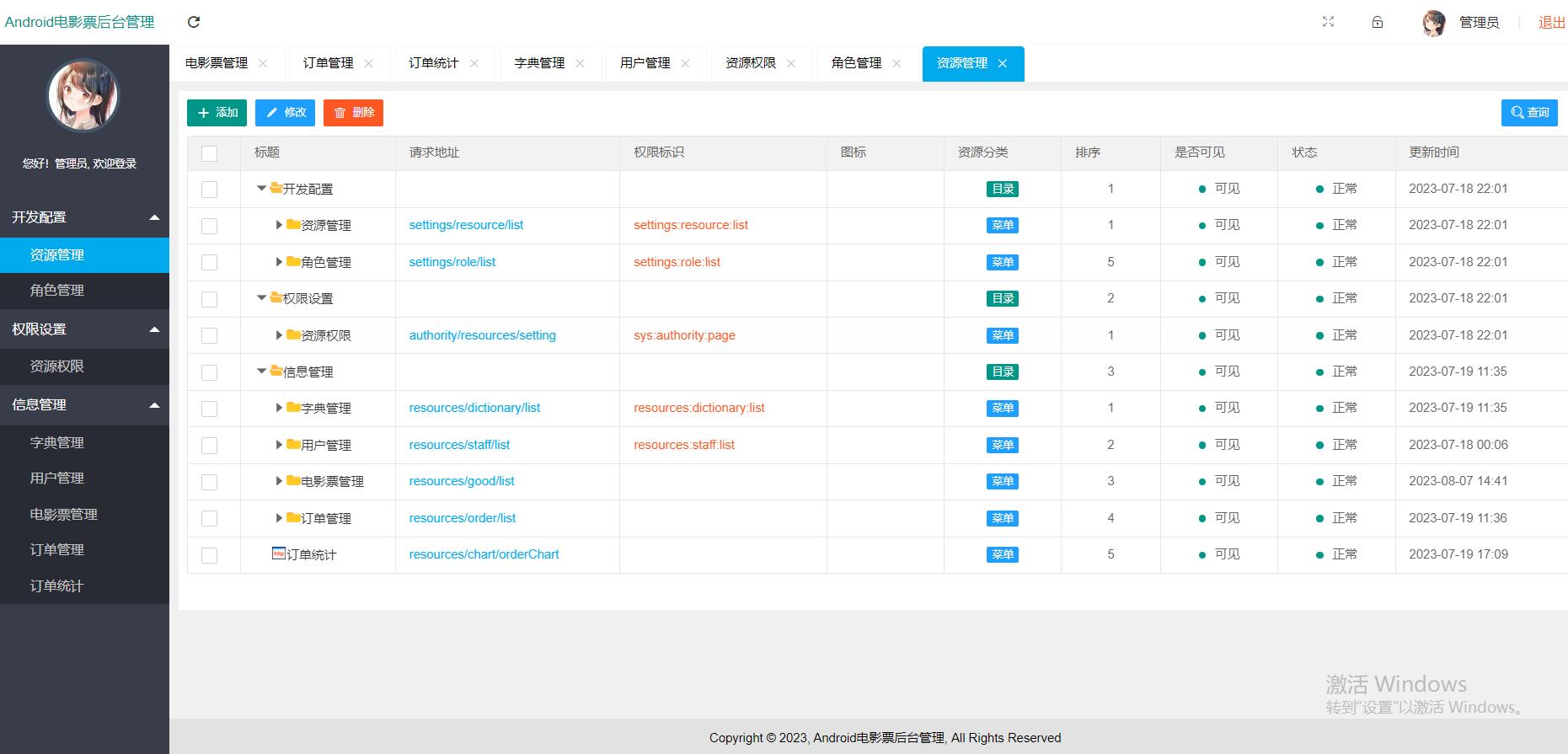
Task: Toggle fullscreen mode icon
Action: coord(1329,22)
